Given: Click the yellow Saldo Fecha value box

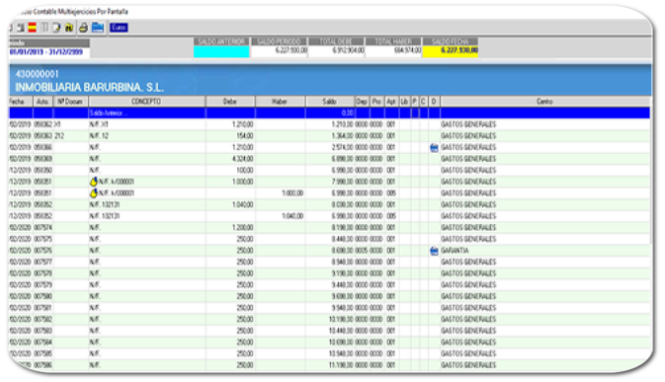Looking at the screenshot, I should 450,51.
